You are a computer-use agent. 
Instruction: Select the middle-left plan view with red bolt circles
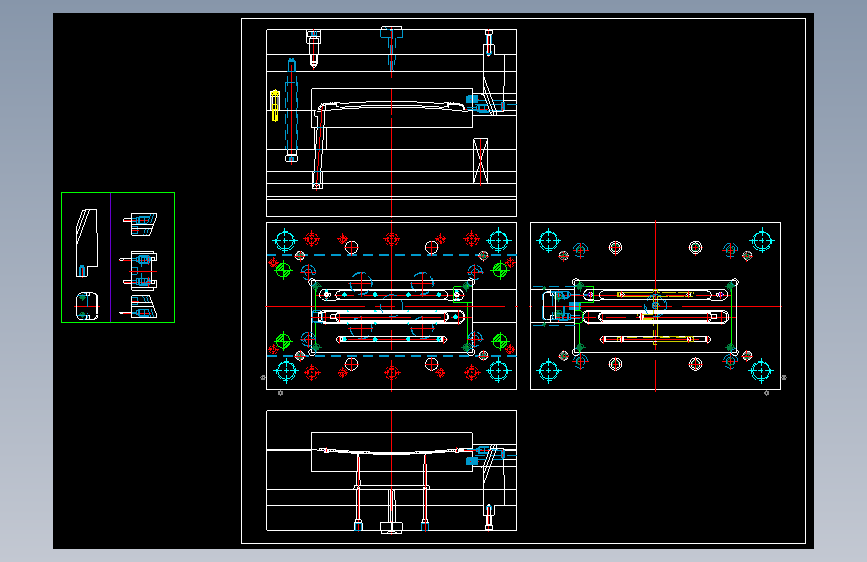(391, 306)
